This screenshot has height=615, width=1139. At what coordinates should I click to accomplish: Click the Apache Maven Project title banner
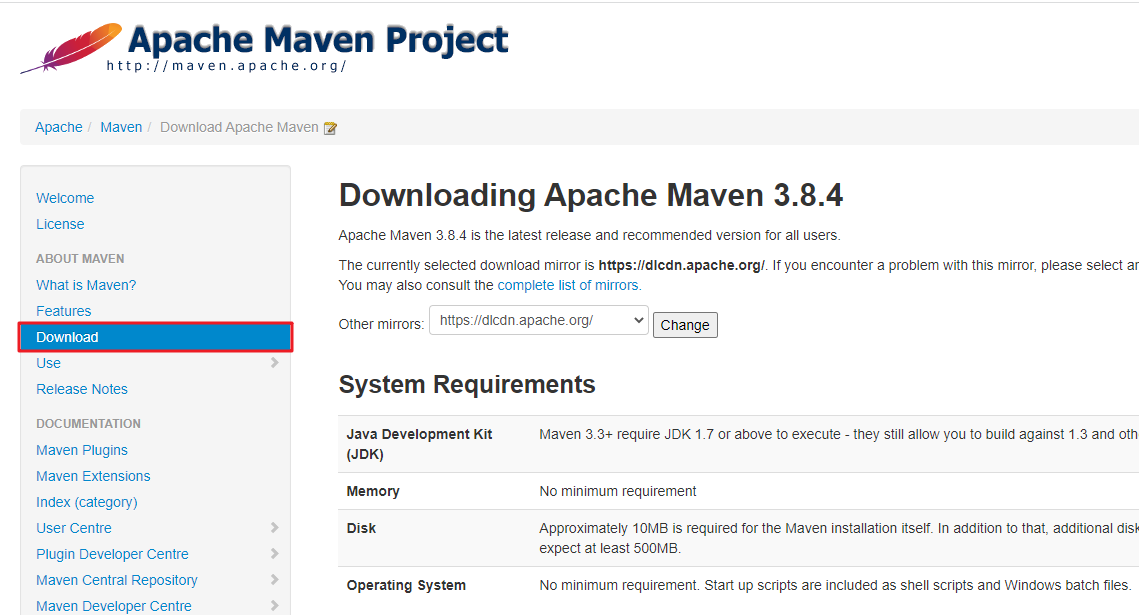(318, 40)
